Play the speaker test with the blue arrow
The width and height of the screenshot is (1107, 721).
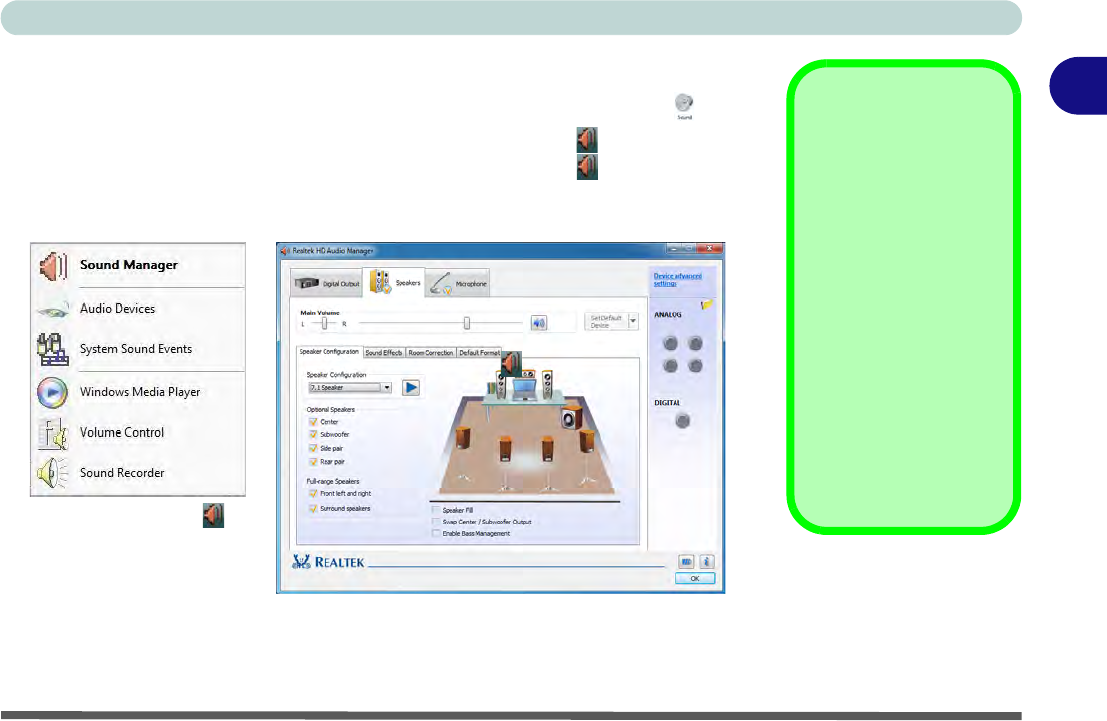(411, 388)
